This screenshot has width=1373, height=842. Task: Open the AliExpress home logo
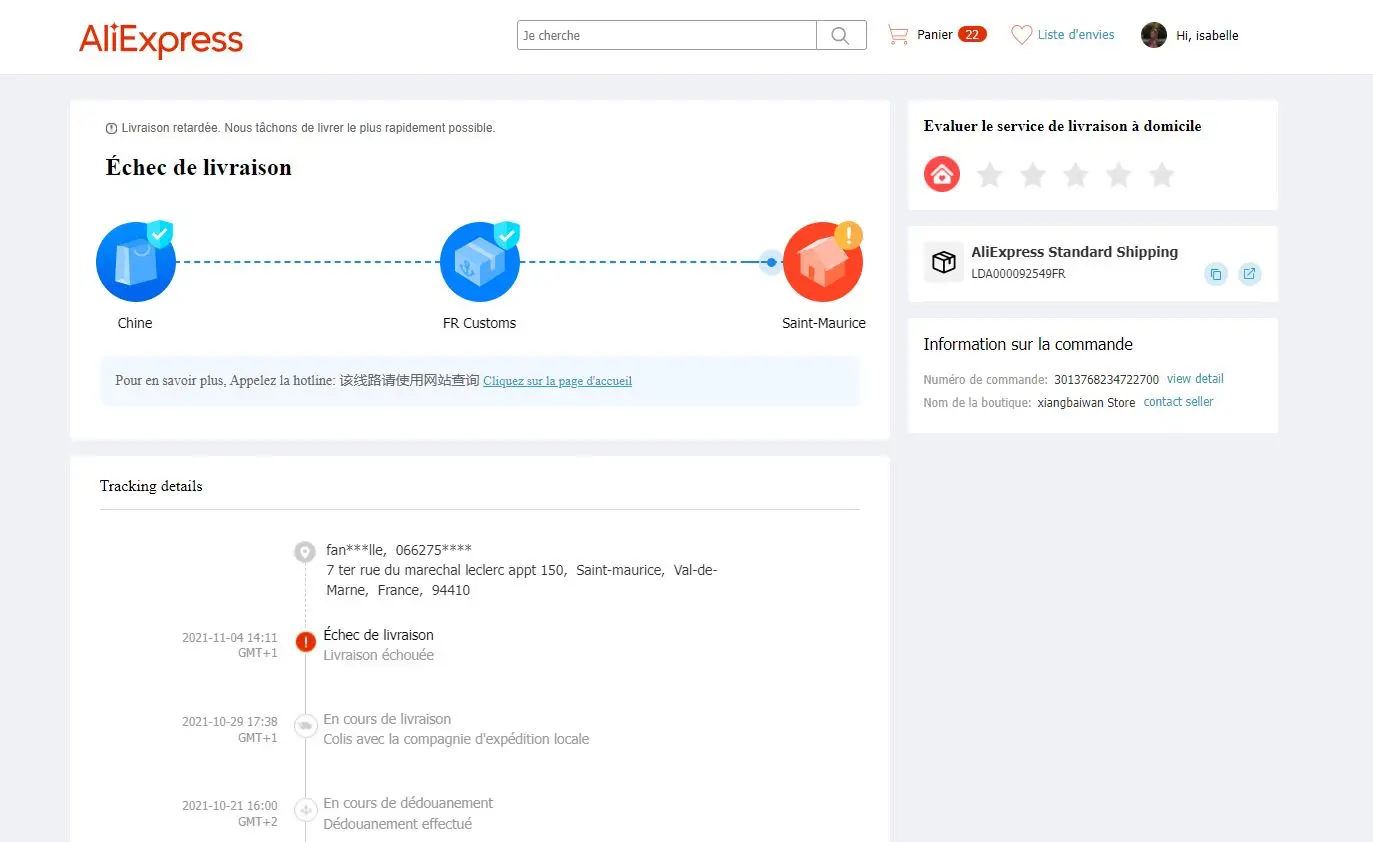[x=161, y=40]
